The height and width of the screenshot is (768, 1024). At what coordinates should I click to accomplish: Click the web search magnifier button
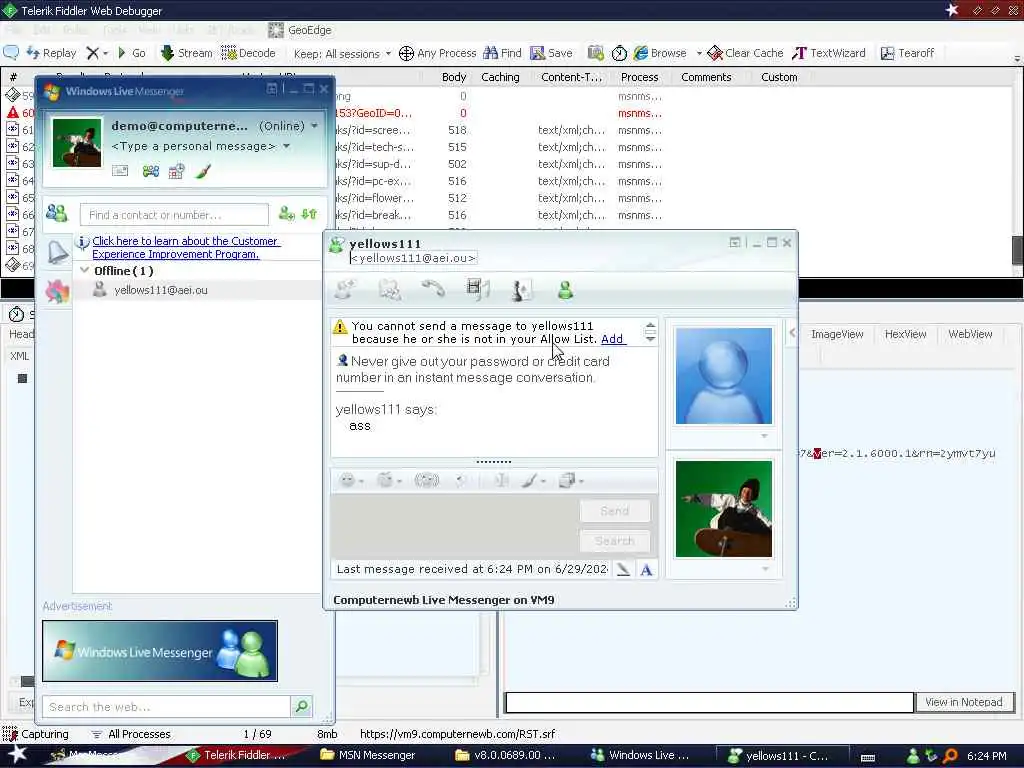(x=302, y=707)
